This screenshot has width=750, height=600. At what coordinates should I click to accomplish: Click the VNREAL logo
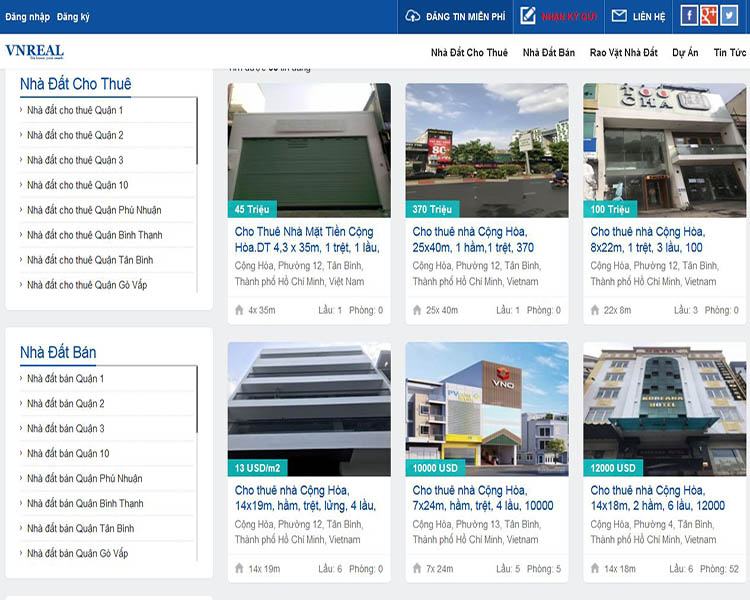[34, 51]
